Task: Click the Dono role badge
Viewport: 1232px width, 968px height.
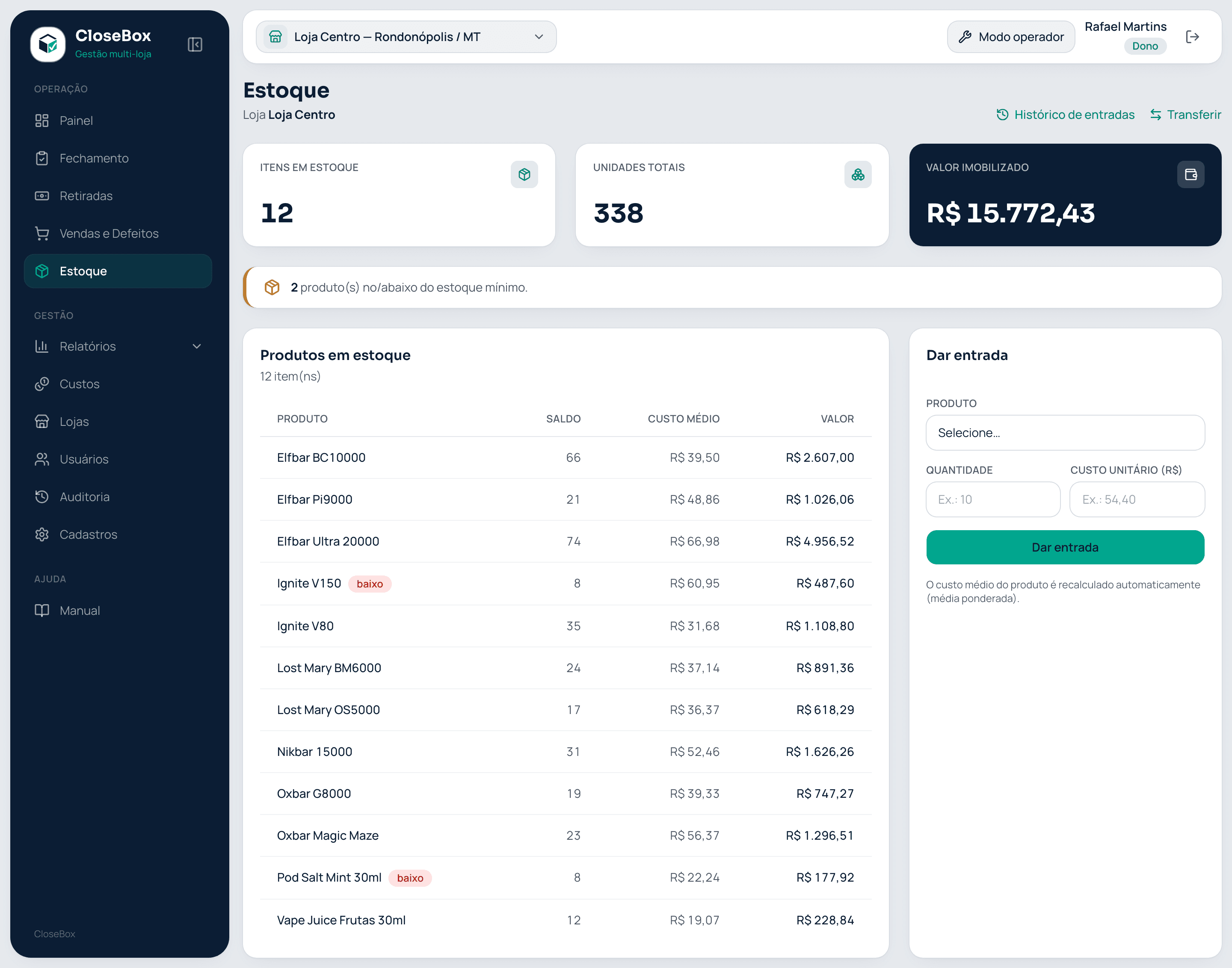Action: coord(1145,46)
